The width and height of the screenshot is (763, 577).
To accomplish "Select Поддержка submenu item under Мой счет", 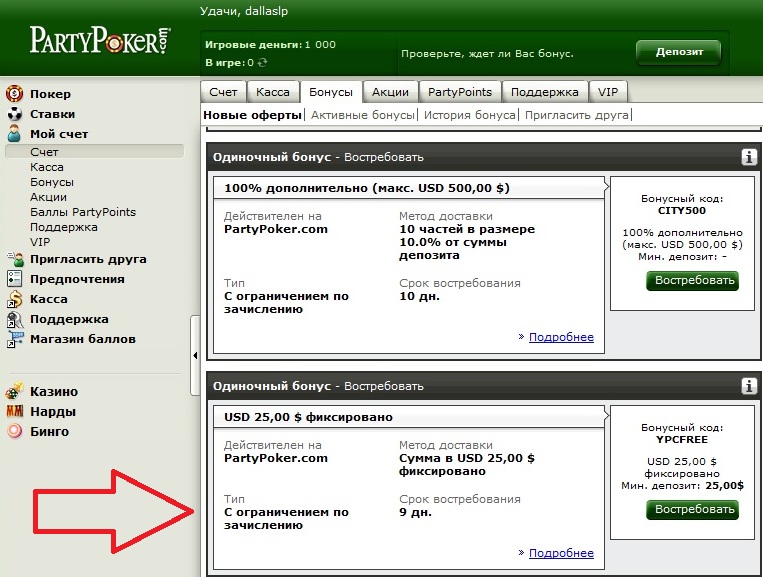I will (x=64, y=227).
